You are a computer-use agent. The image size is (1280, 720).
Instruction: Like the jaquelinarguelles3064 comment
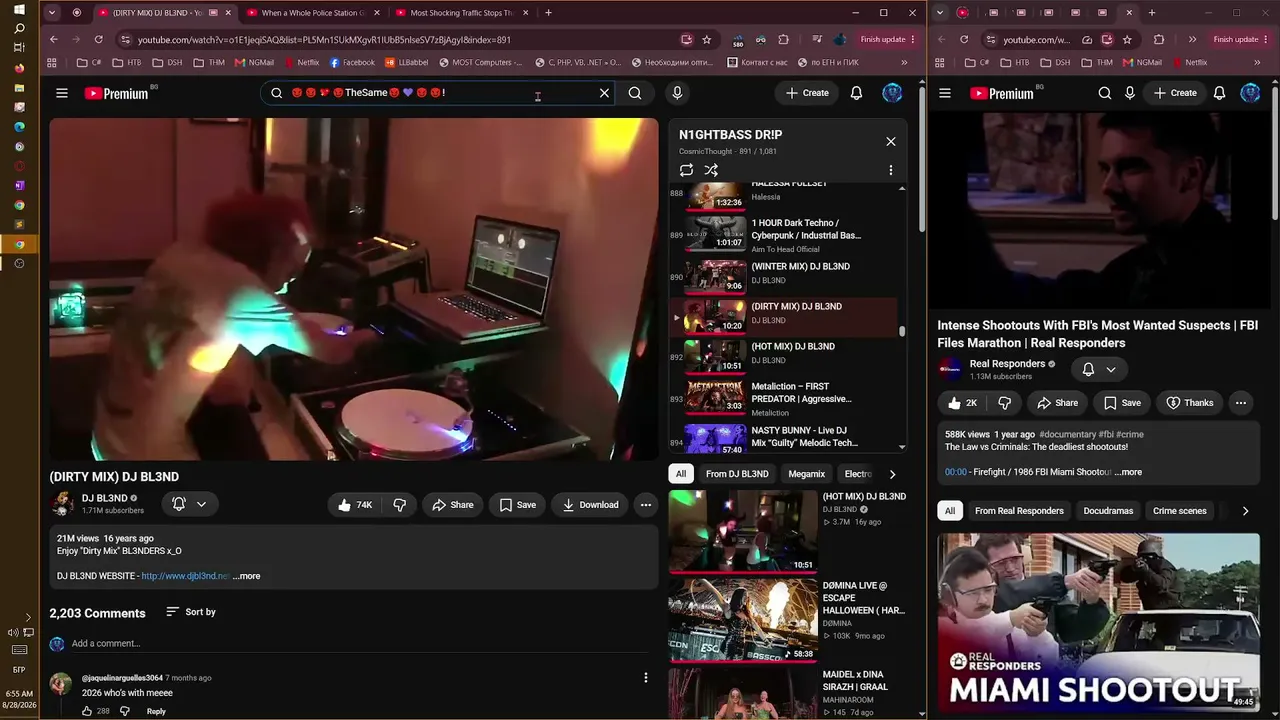point(87,711)
